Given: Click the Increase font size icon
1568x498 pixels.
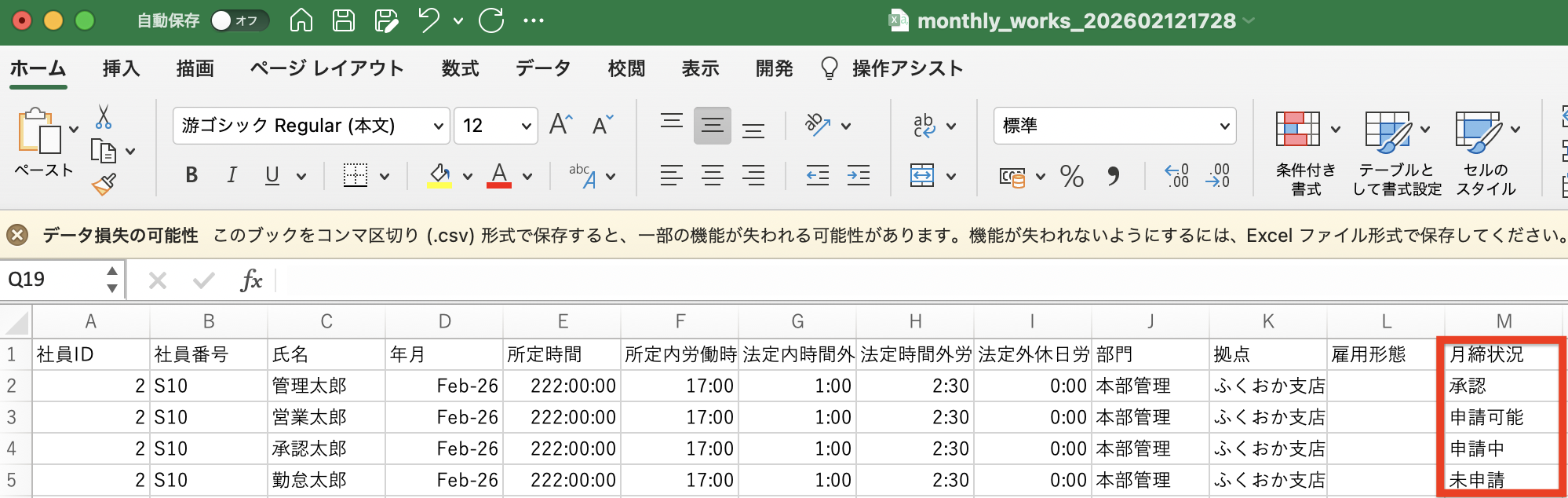Looking at the screenshot, I should click(x=560, y=125).
